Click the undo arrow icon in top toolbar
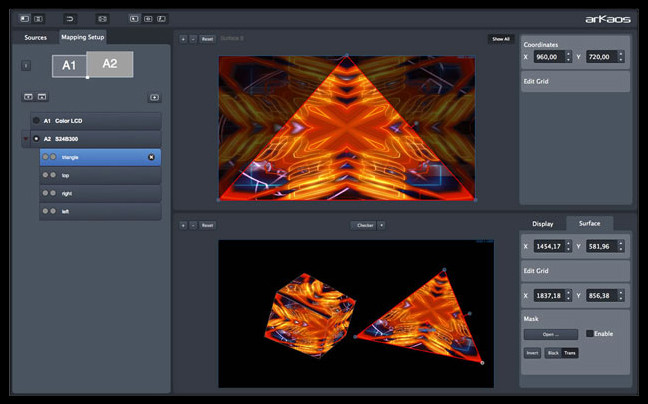Viewport: 648px width, 404px height. 70,18
